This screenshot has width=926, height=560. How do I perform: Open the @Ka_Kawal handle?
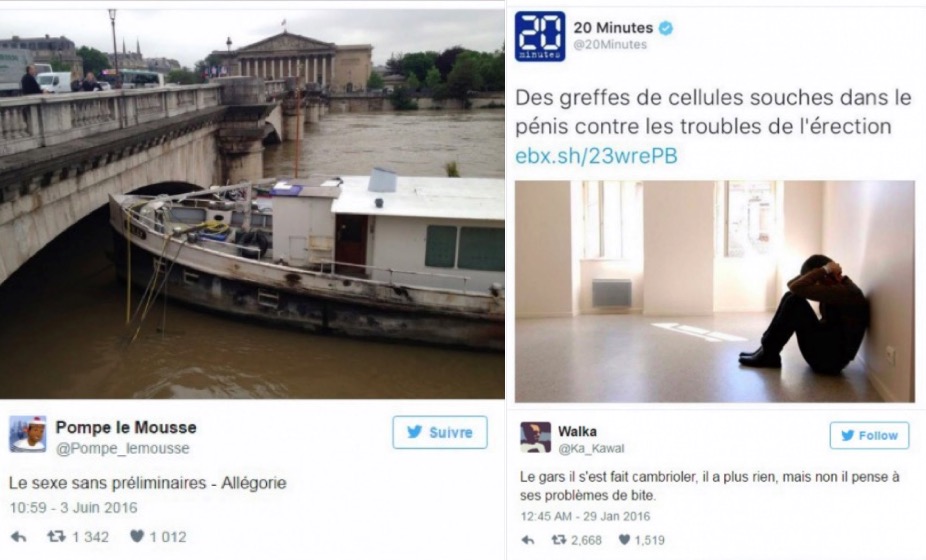591,448
